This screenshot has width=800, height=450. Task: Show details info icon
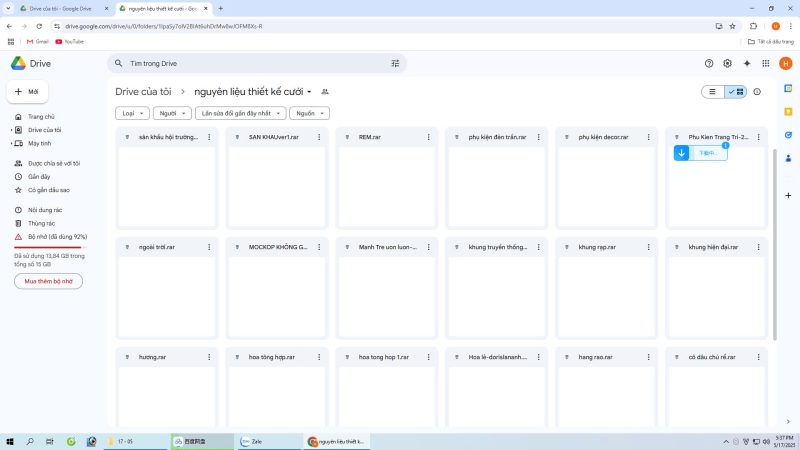point(757,92)
